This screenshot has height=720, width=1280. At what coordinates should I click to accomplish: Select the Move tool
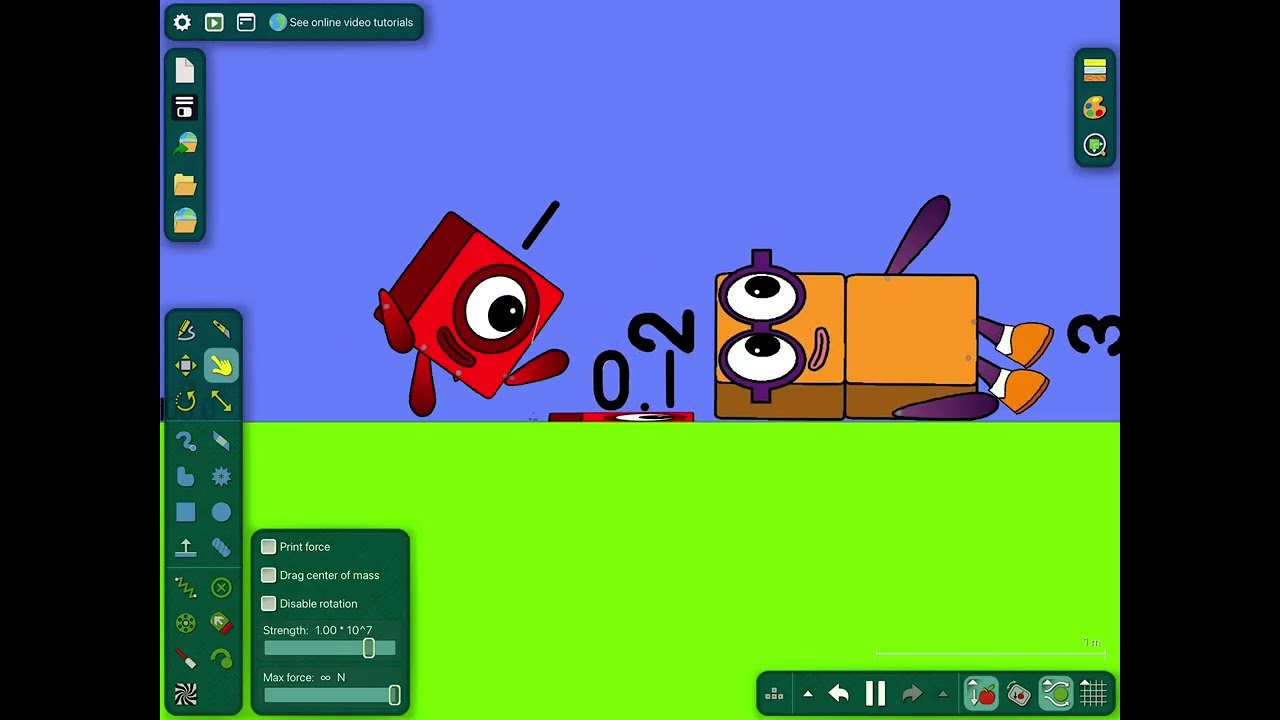186,366
